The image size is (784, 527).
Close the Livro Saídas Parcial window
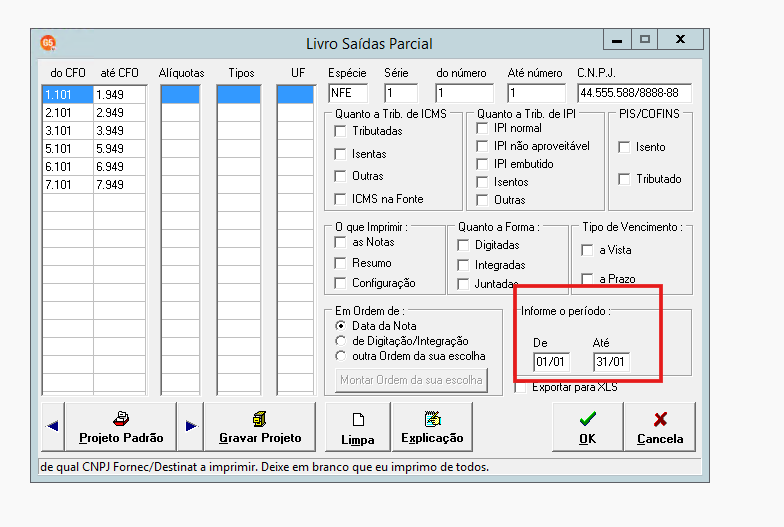click(680, 40)
